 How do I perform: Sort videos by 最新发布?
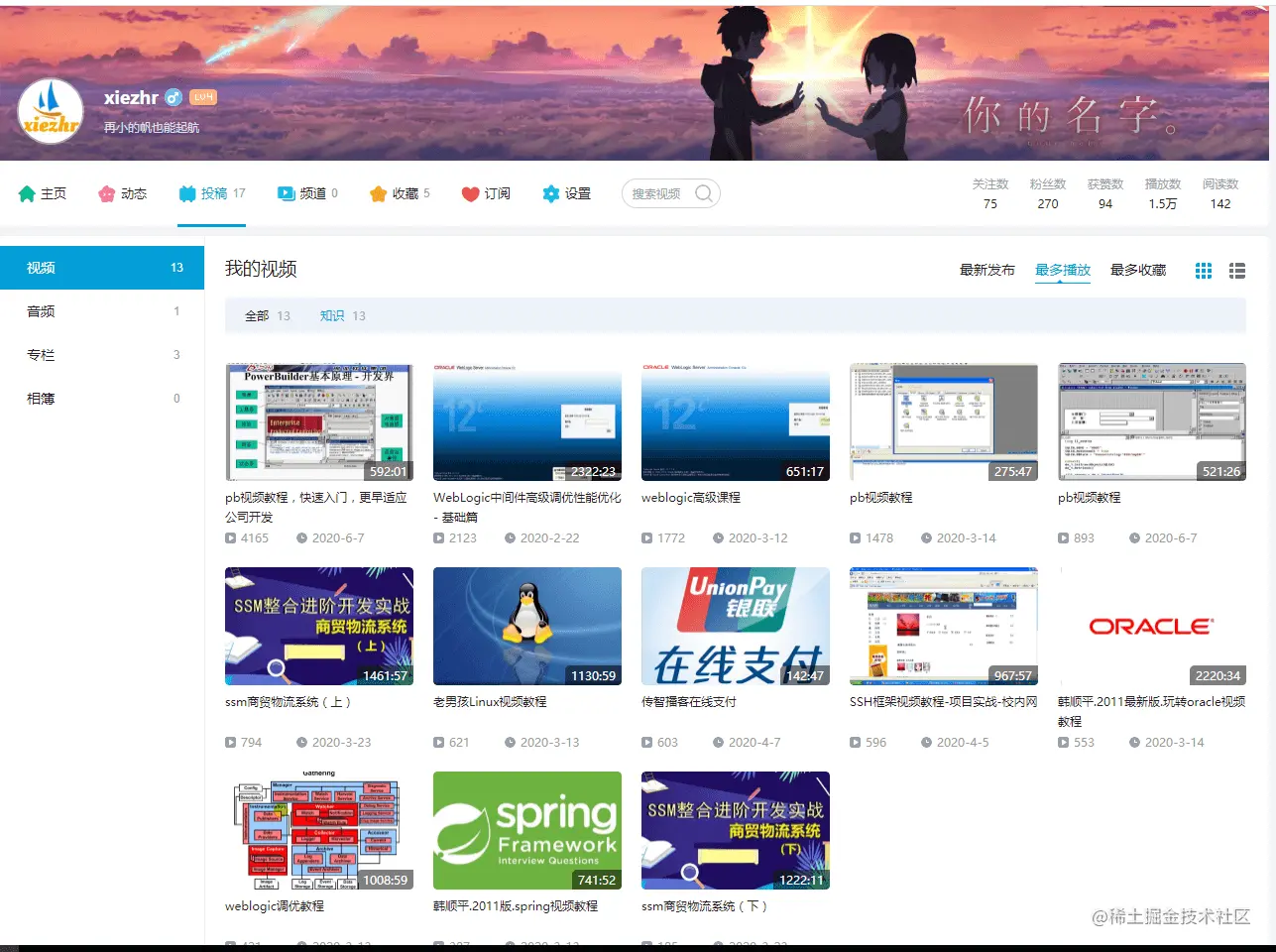pyautogui.click(x=987, y=270)
